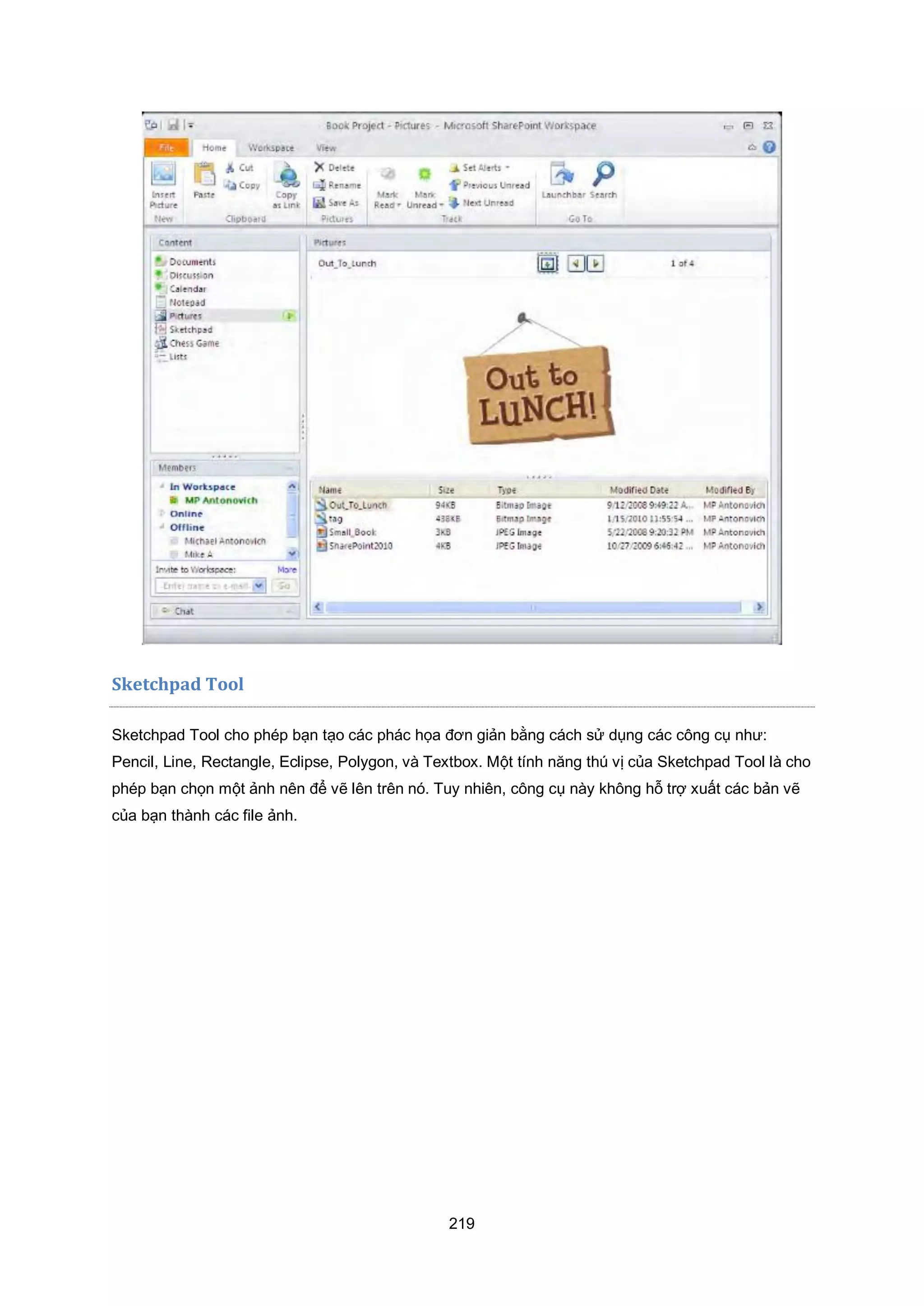
Task: Collapse the In Workspace member group
Action: pyautogui.click(x=162, y=486)
